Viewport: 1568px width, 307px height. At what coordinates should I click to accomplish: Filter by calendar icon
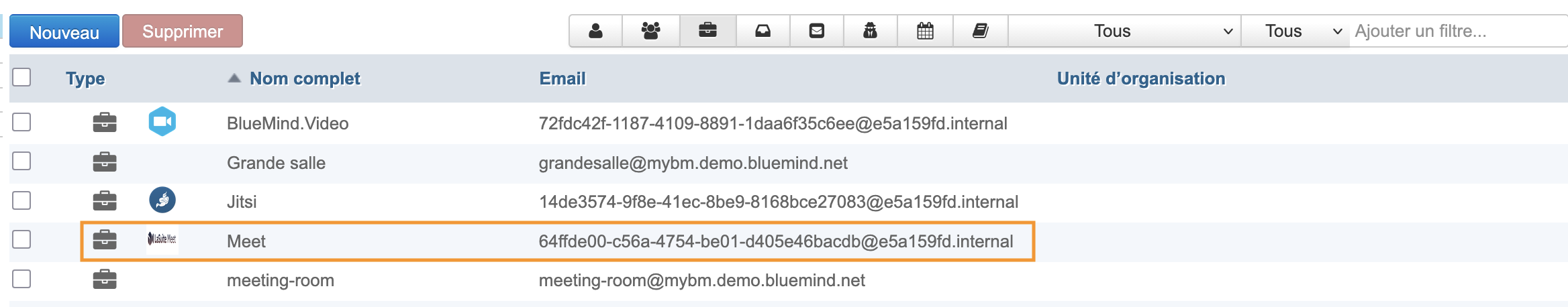coord(925,31)
